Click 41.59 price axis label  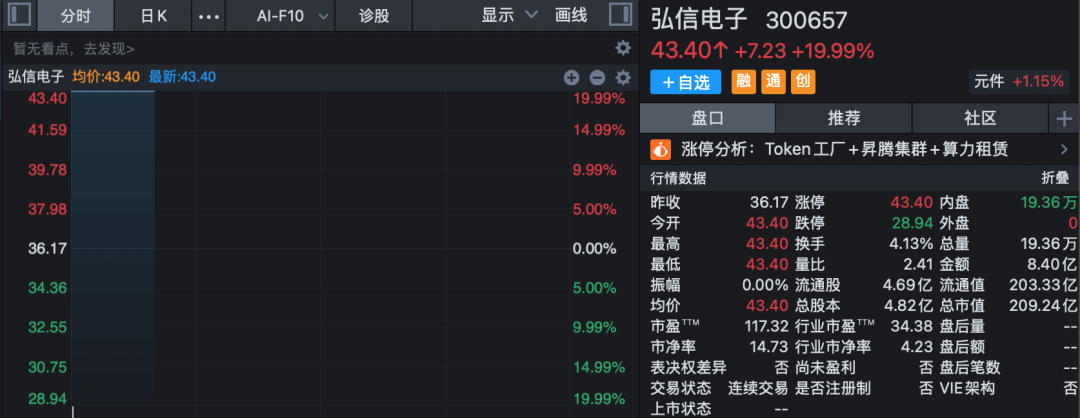(x=47, y=129)
